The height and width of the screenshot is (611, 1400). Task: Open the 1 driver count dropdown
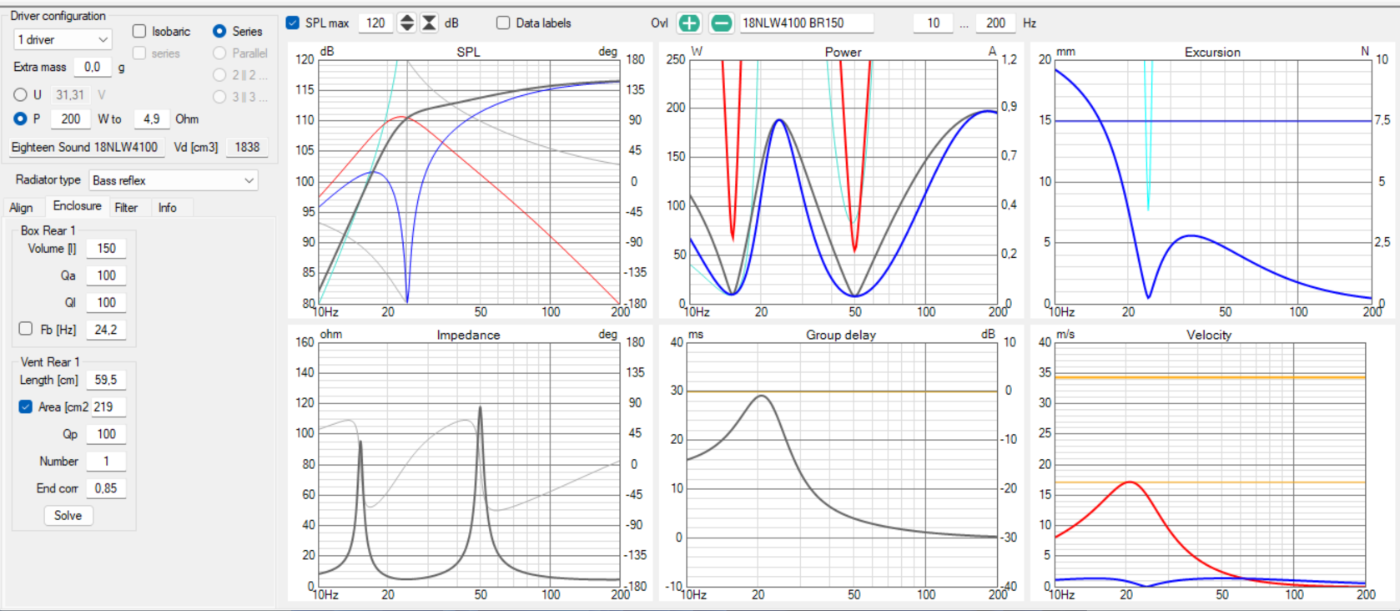63,39
